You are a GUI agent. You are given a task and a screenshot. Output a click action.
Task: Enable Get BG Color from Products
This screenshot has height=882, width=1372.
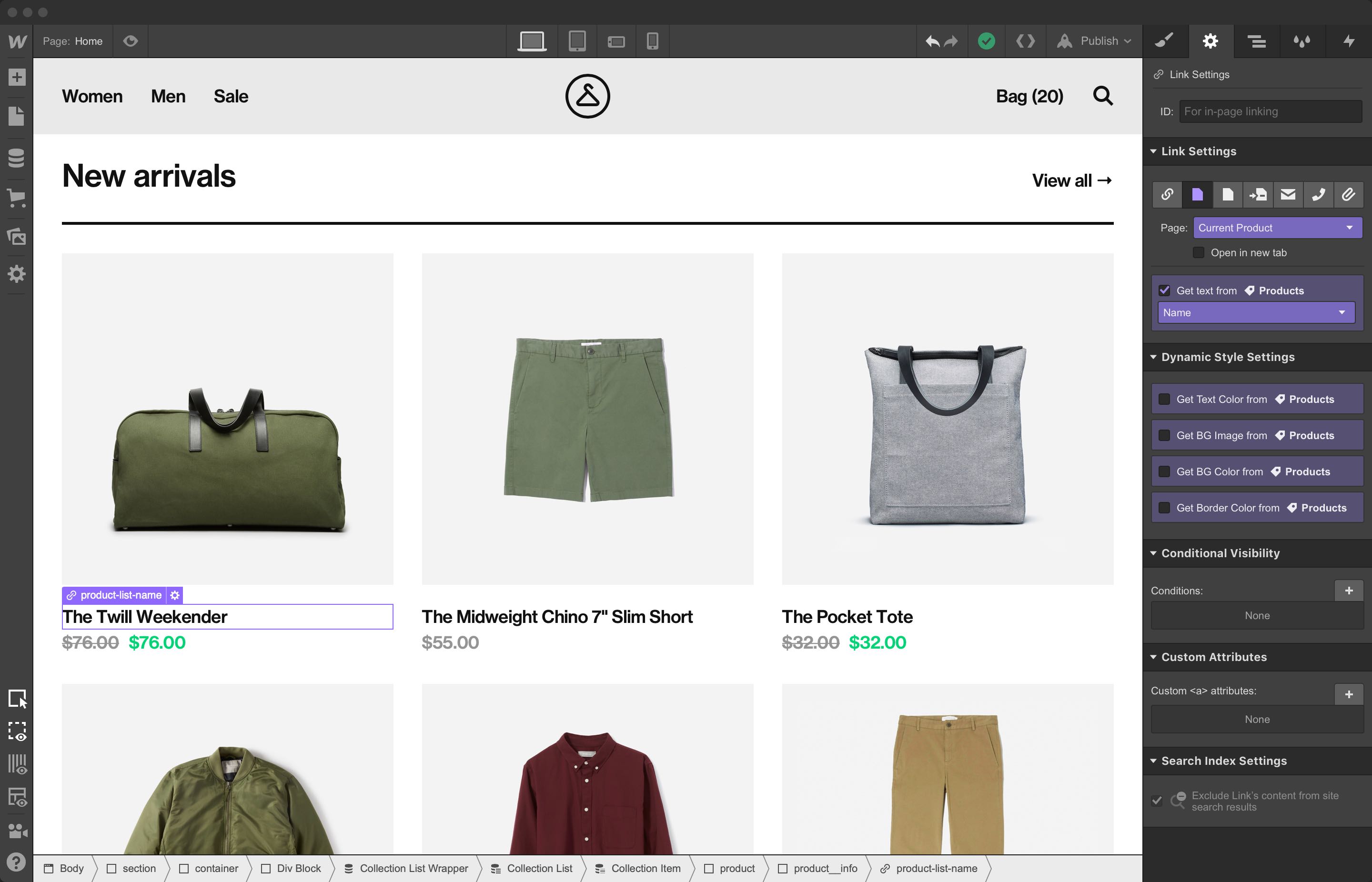click(x=1164, y=471)
